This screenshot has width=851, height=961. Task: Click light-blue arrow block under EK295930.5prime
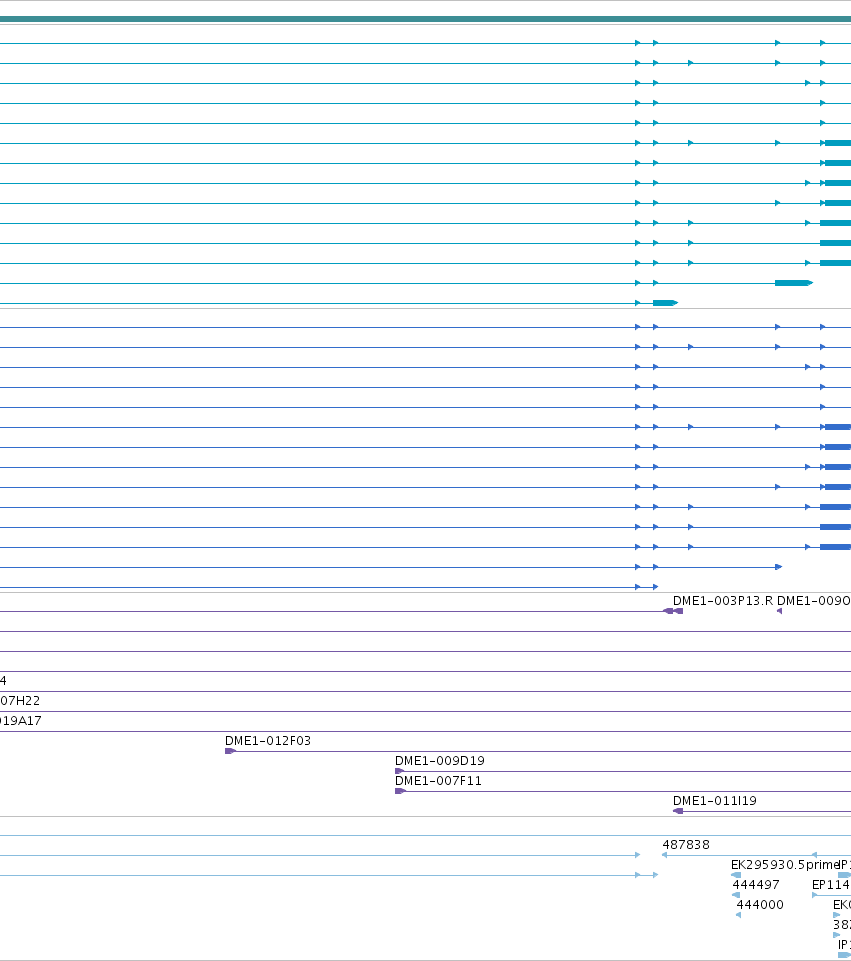point(736,875)
